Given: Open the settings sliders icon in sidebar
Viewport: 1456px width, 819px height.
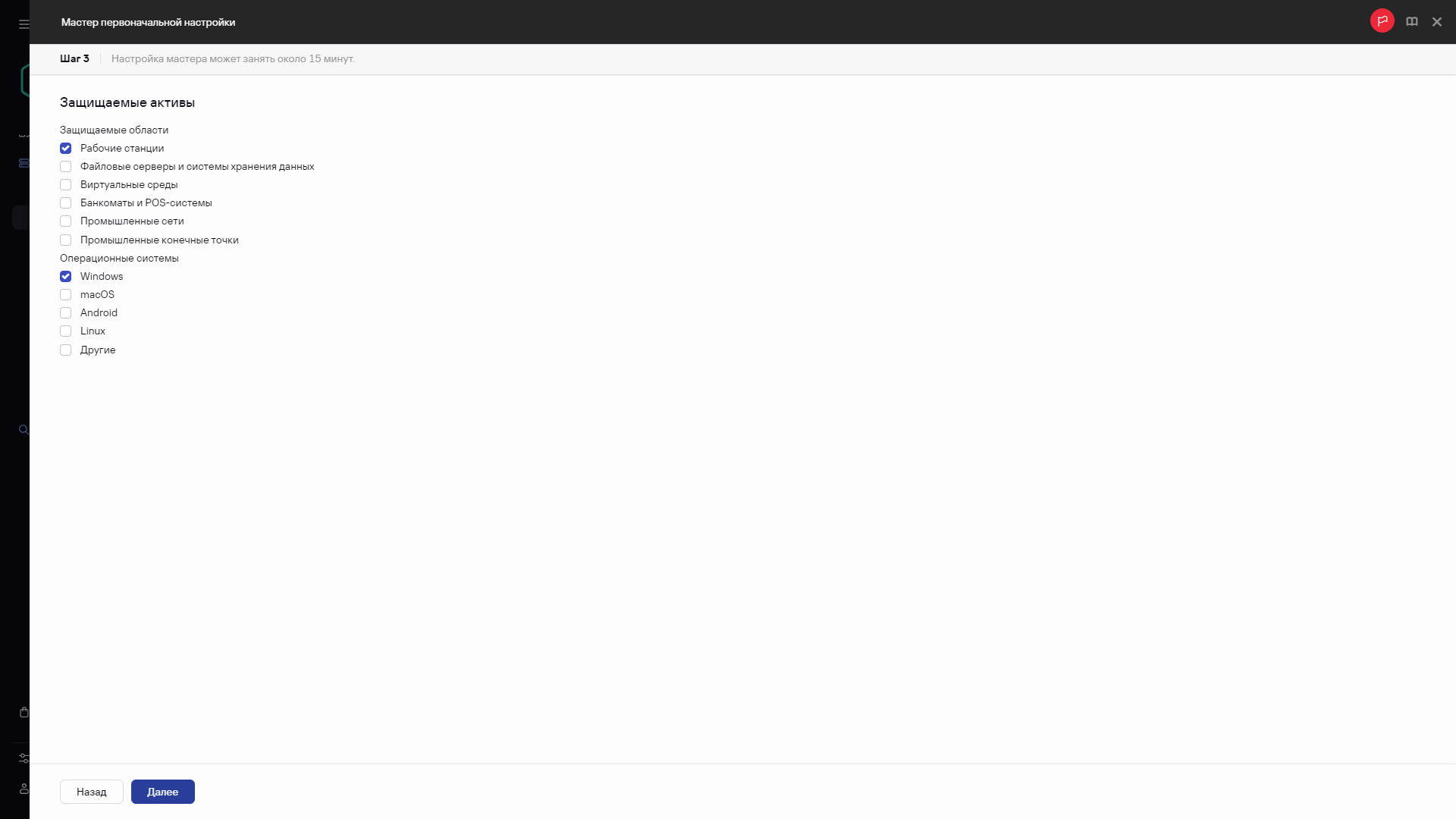Looking at the screenshot, I should (24, 758).
